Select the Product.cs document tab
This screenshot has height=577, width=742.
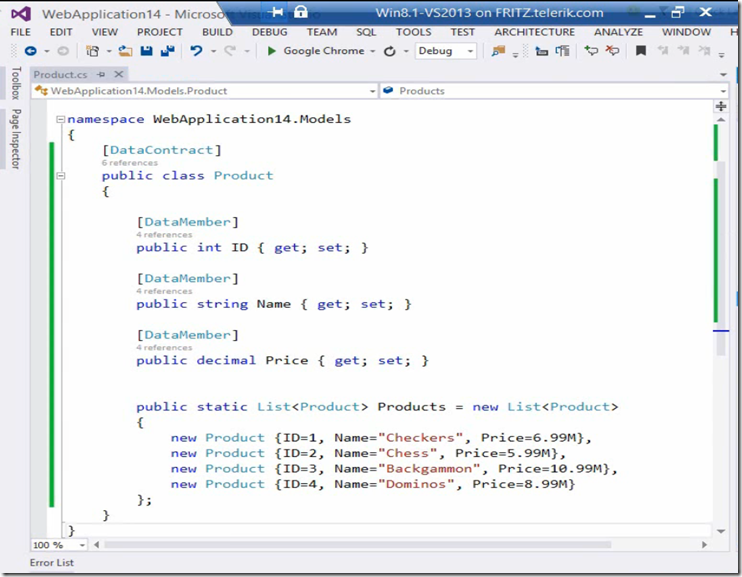61,74
